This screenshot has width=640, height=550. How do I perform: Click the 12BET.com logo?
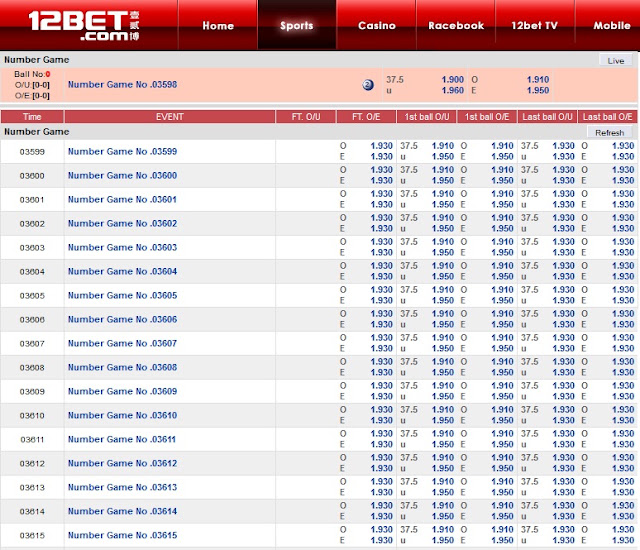click(84, 25)
